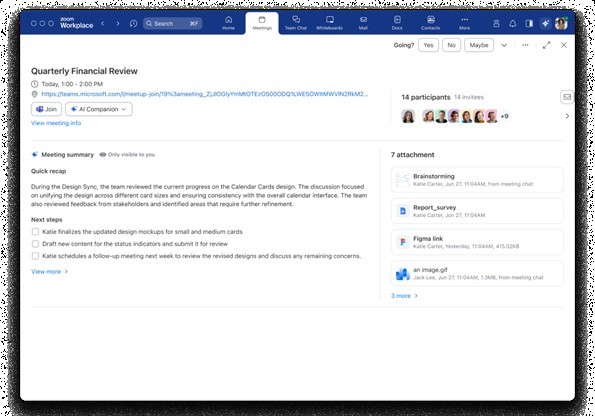The image size is (595, 416).
Task: Click the meeting history clock icon
Action: [x=133, y=24]
